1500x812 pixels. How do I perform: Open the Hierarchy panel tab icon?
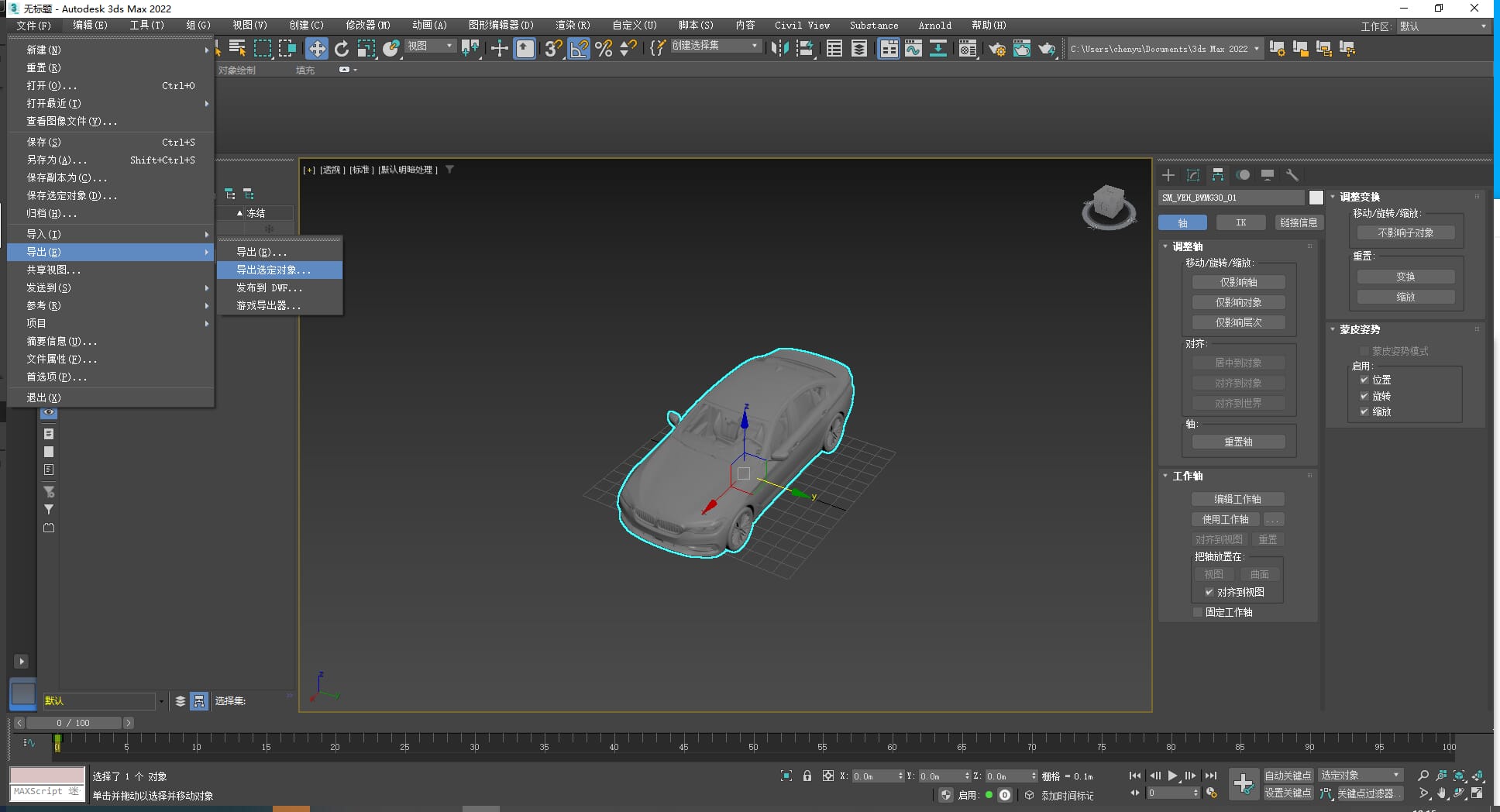coord(1218,175)
